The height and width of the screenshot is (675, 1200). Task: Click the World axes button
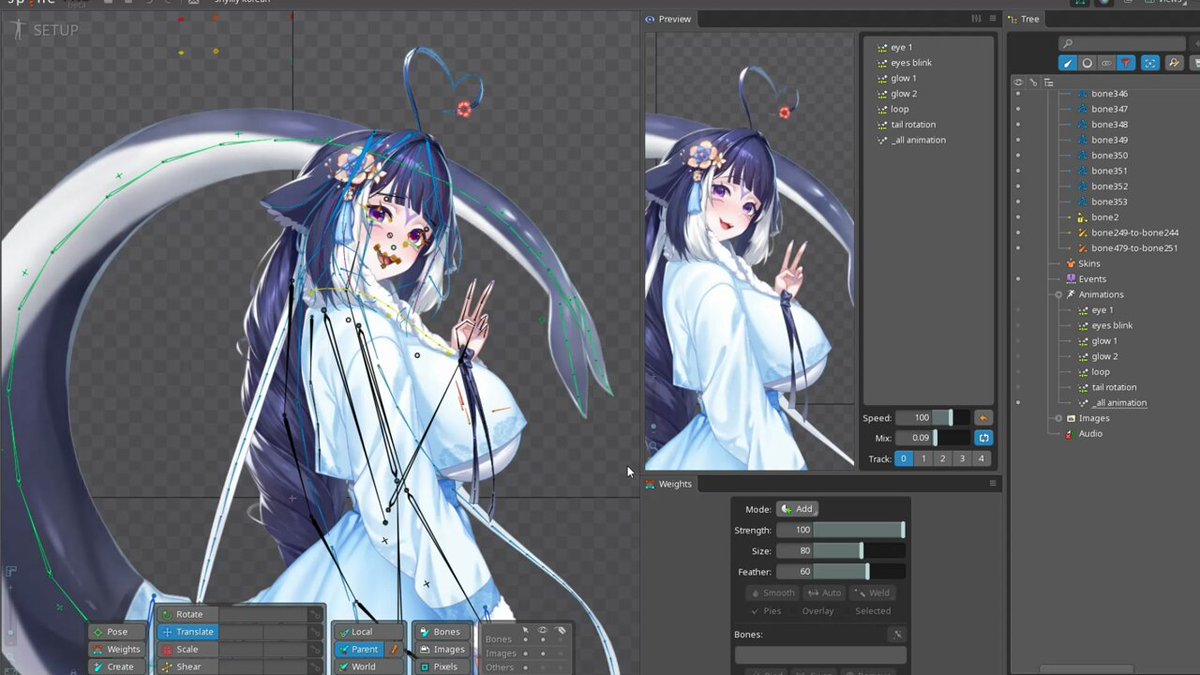(x=370, y=666)
